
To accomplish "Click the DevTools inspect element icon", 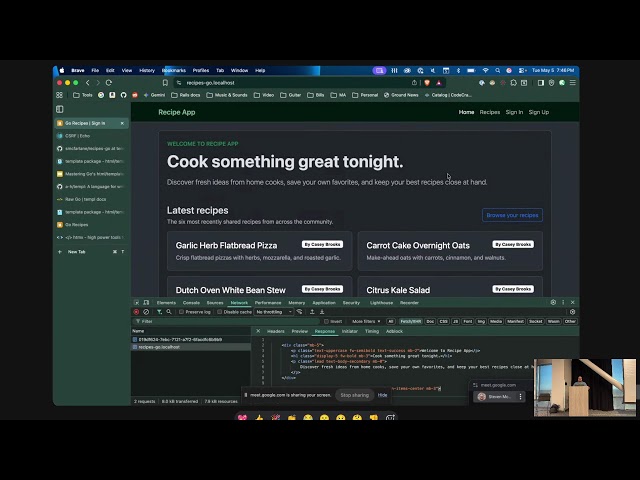I will tap(137, 303).
